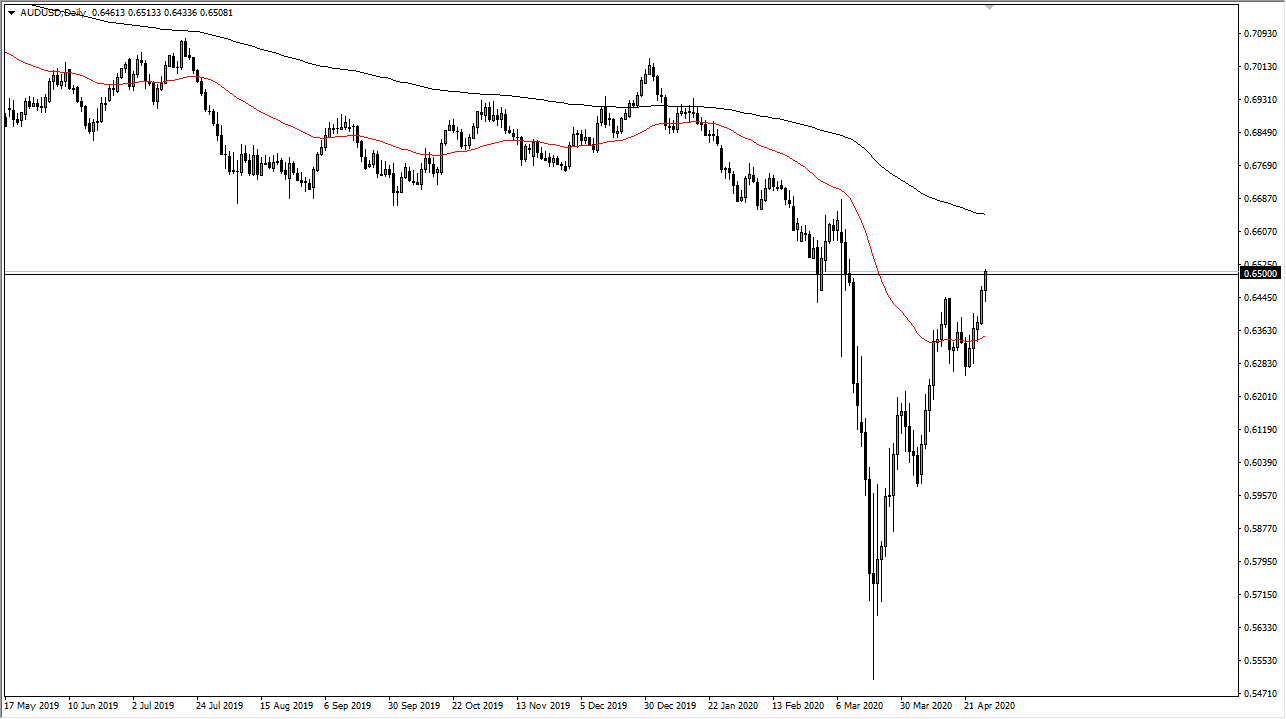
Task: Click the 0.66070 price axis label
Action: click(x=1260, y=232)
